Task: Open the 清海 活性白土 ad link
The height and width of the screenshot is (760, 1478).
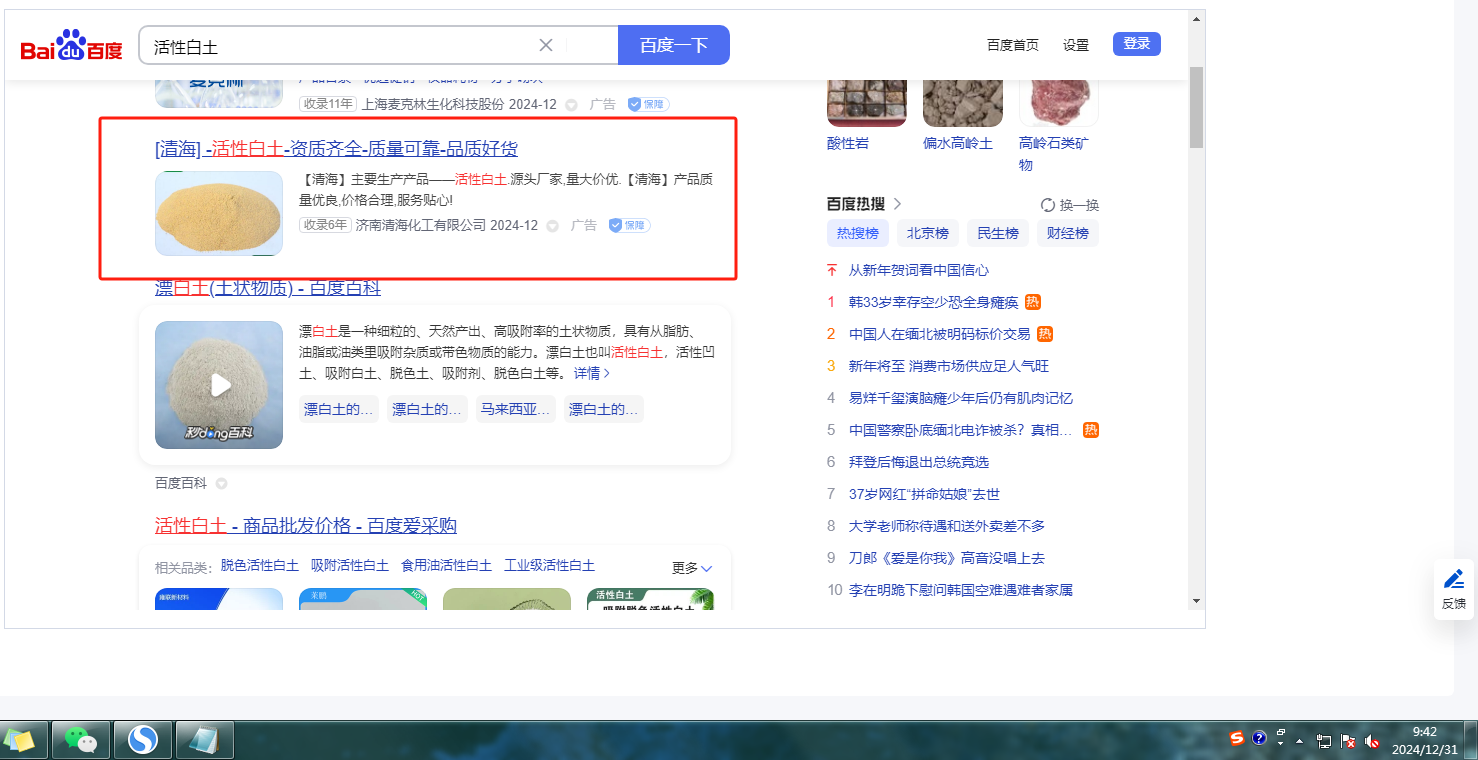Action: [336, 149]
